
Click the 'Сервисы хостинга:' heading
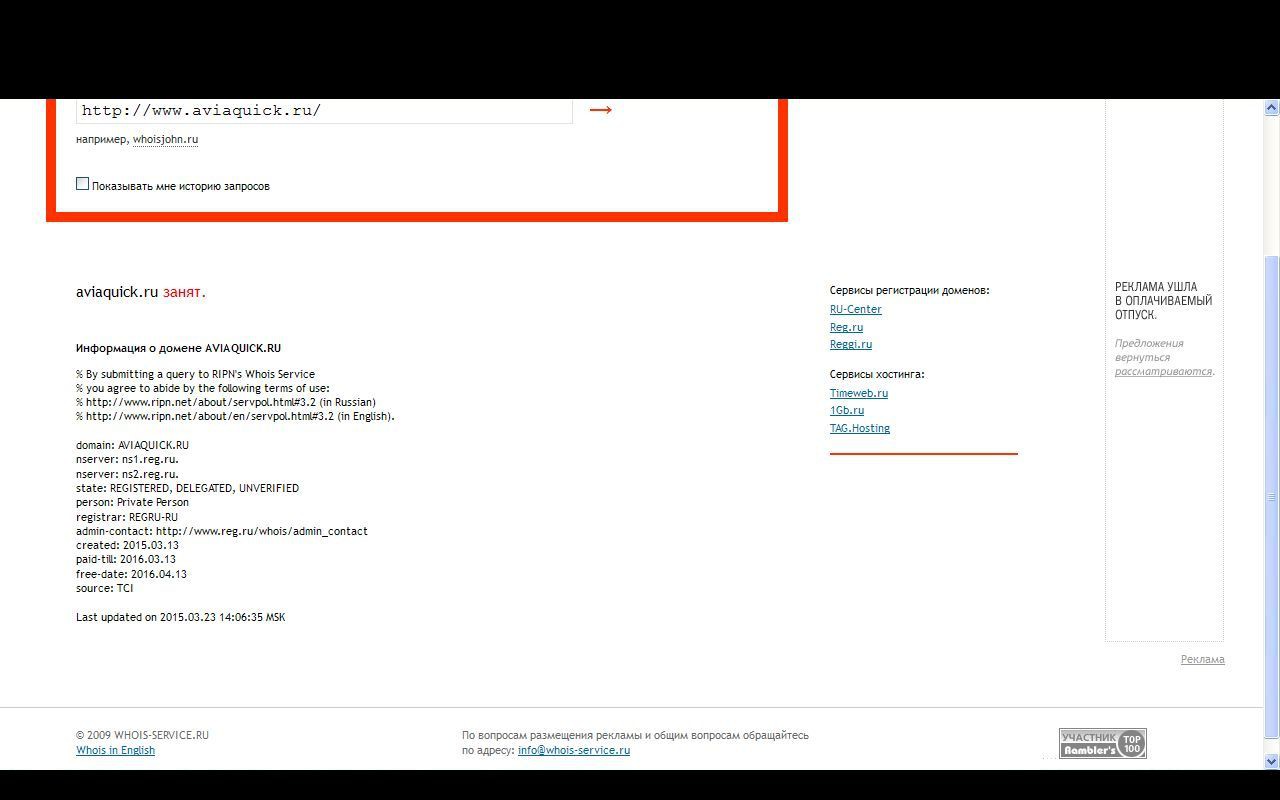[877, 374]
